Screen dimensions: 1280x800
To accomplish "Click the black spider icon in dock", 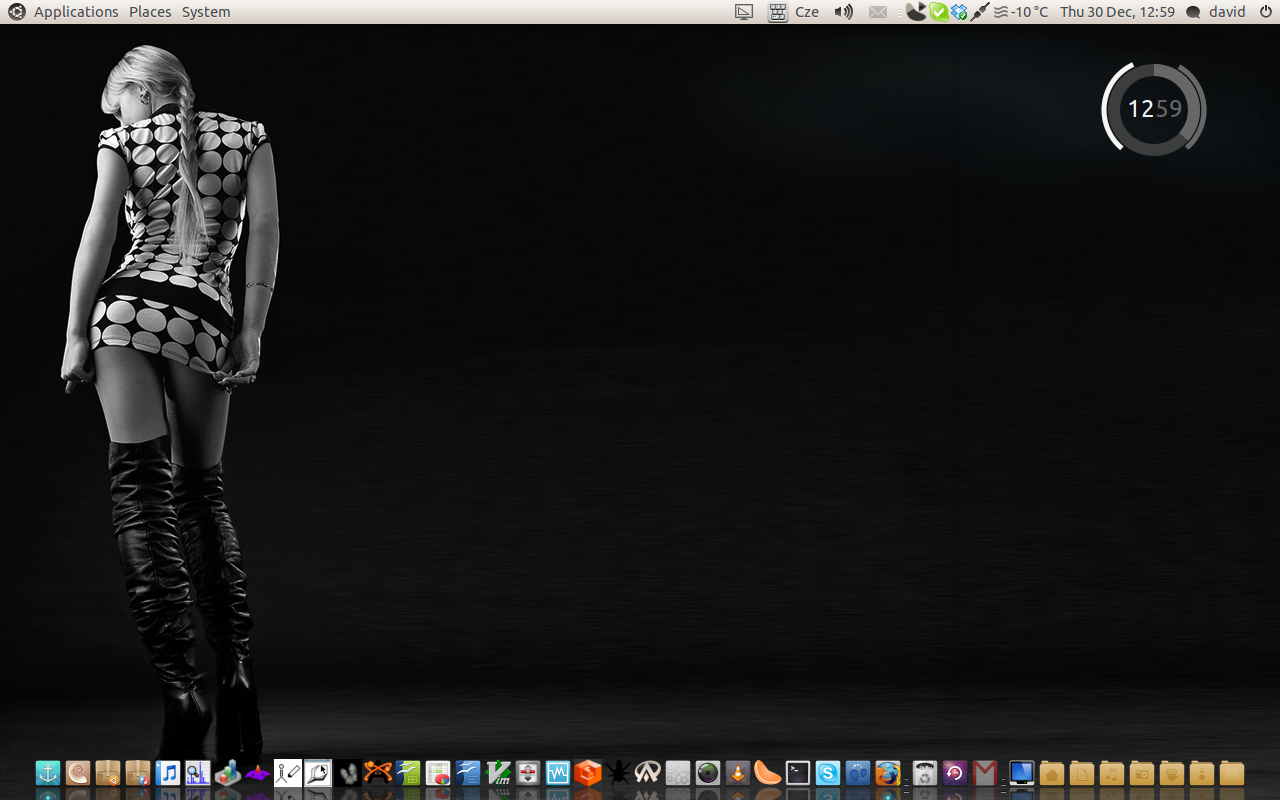I will [x=618, y=773].
